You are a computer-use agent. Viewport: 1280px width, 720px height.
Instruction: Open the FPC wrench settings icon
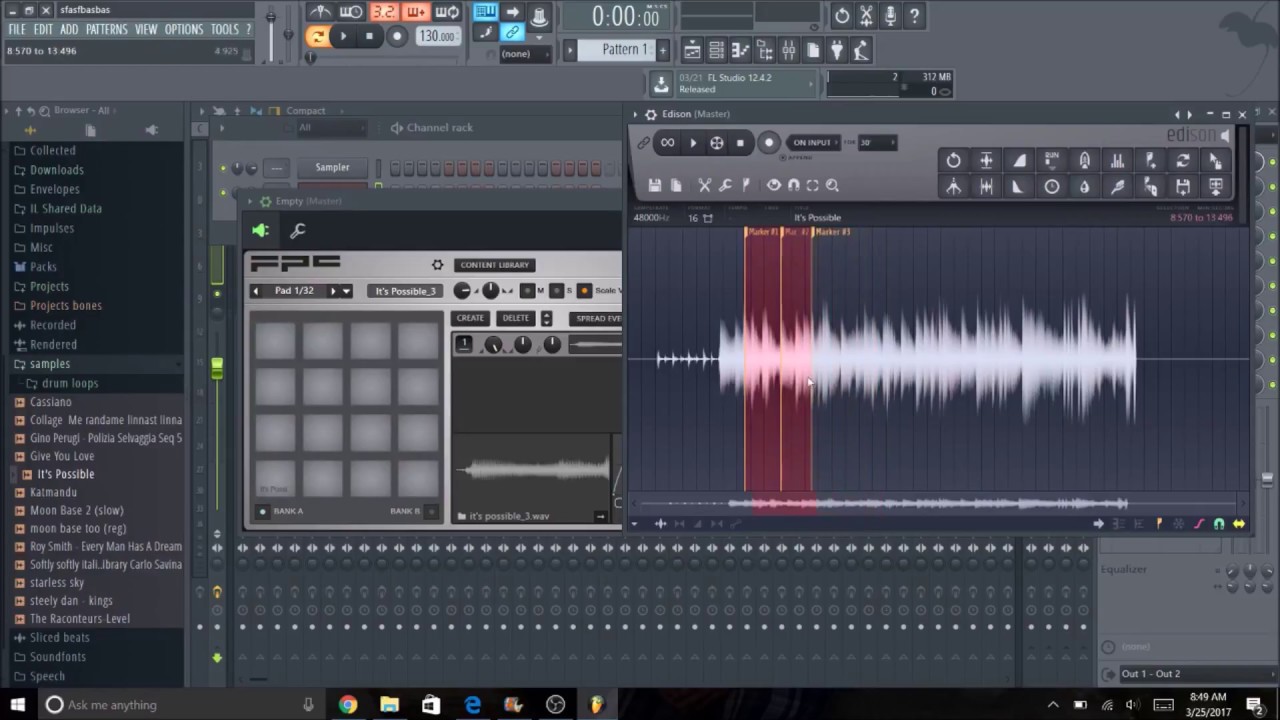tap(297, 231)
